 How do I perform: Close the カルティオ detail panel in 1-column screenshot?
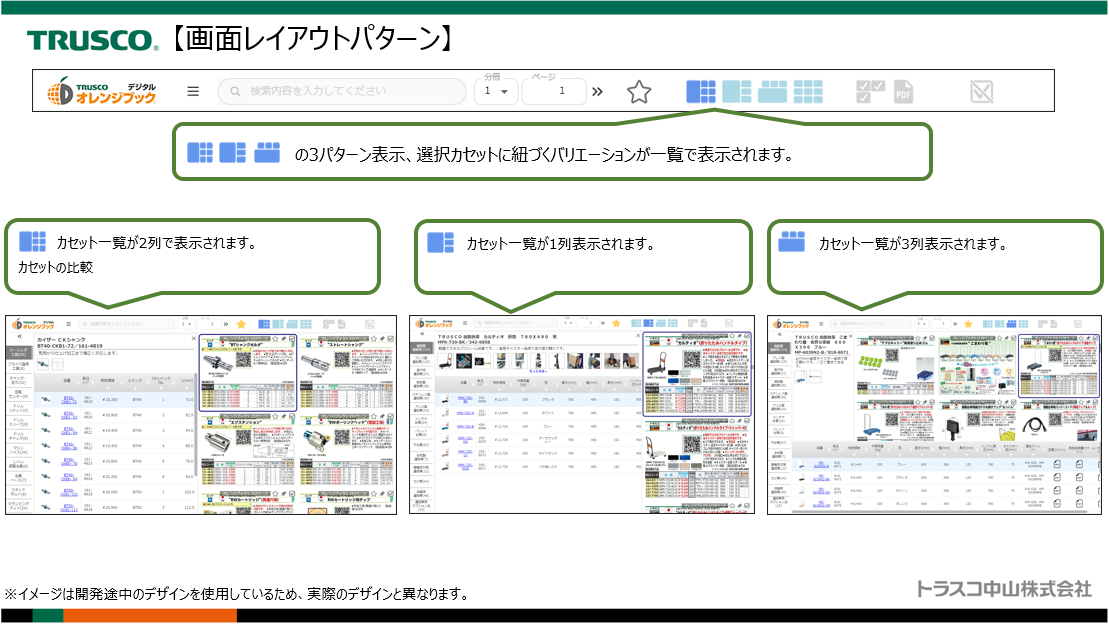[638, 336]
